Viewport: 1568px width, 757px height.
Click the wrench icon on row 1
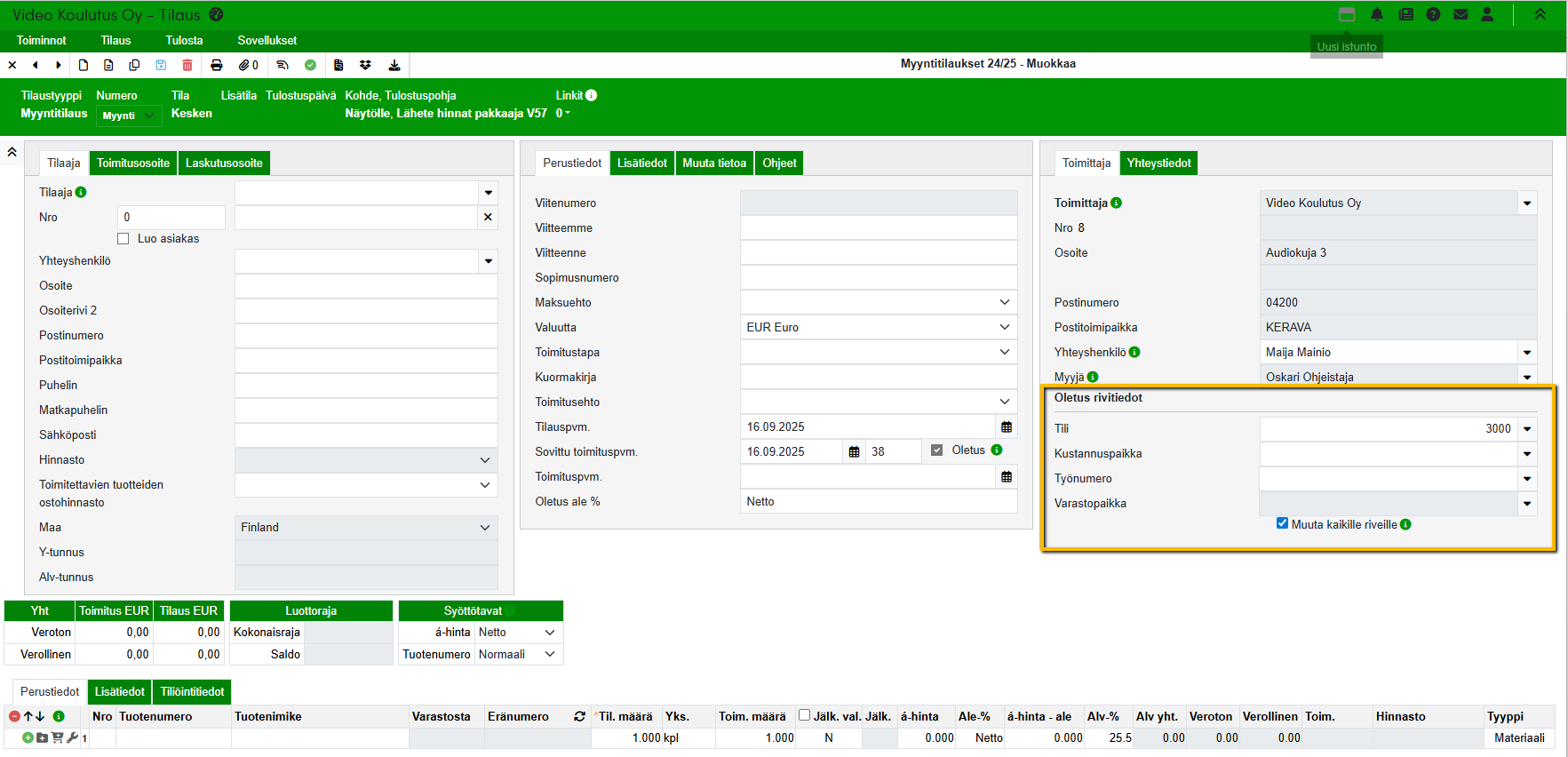[x=72, y=737]
